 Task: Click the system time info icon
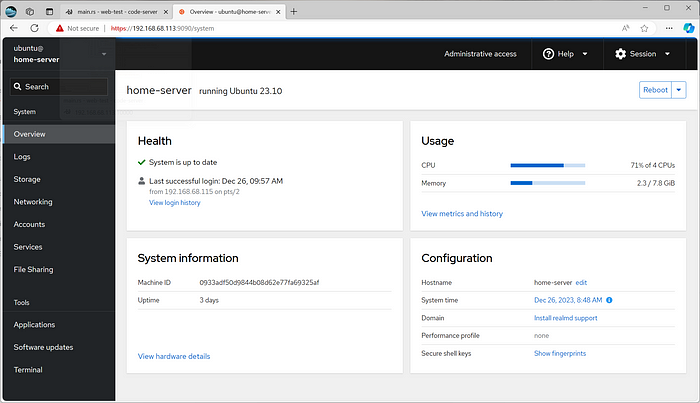pos(609,300)
